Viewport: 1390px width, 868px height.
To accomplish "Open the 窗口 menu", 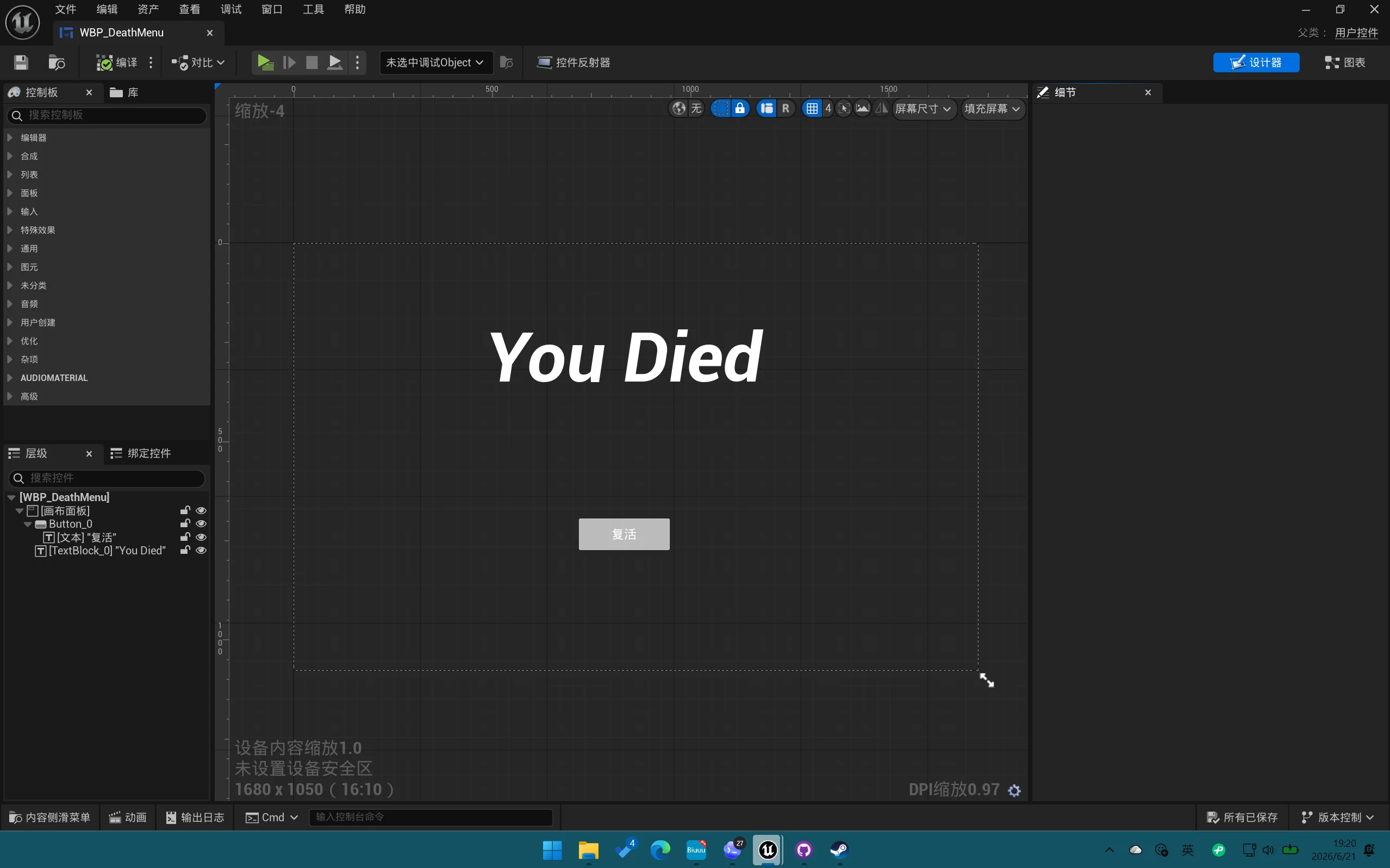I will click(x=272, y=9).
